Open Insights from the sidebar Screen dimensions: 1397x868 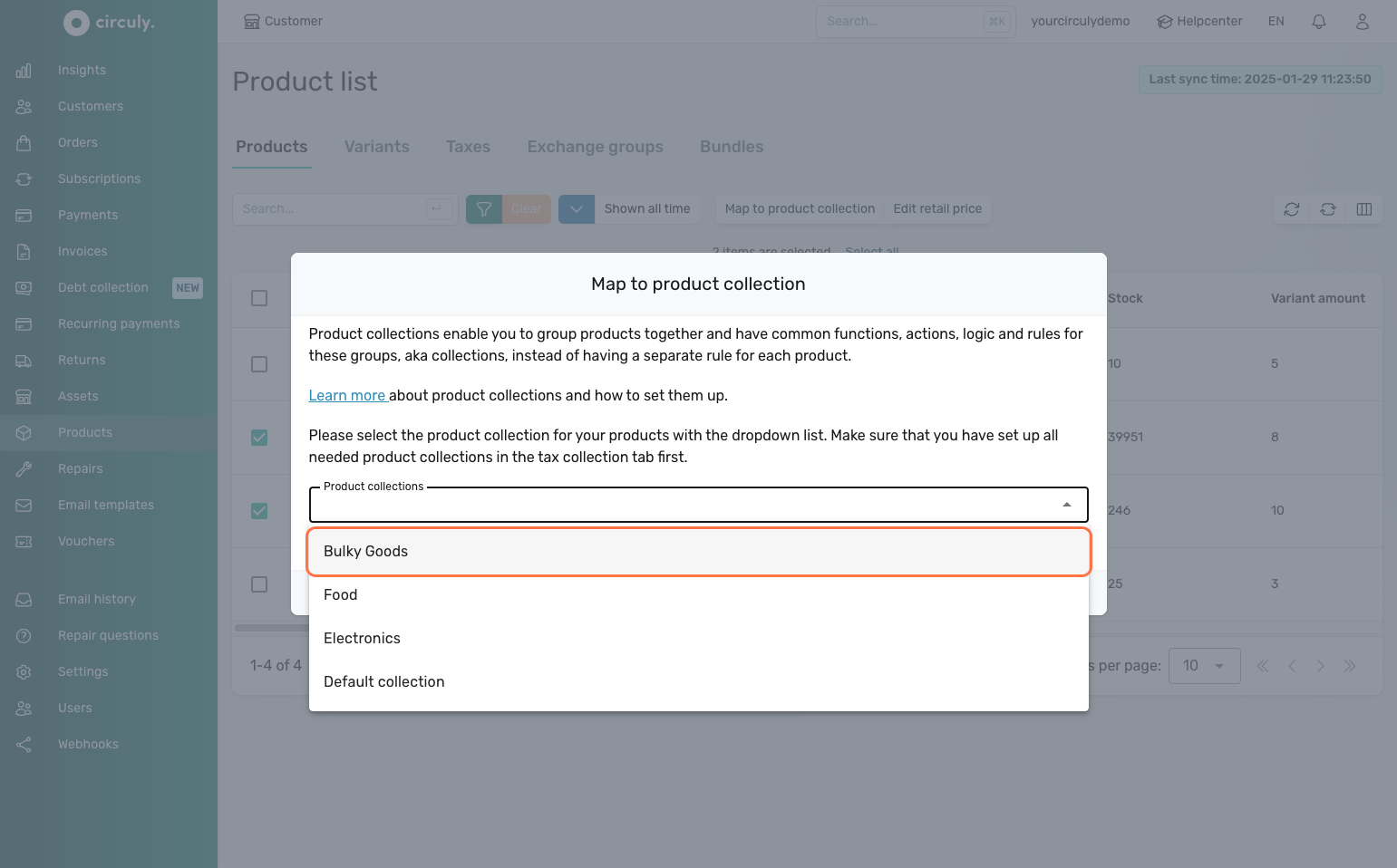click(x=82, y=70)
